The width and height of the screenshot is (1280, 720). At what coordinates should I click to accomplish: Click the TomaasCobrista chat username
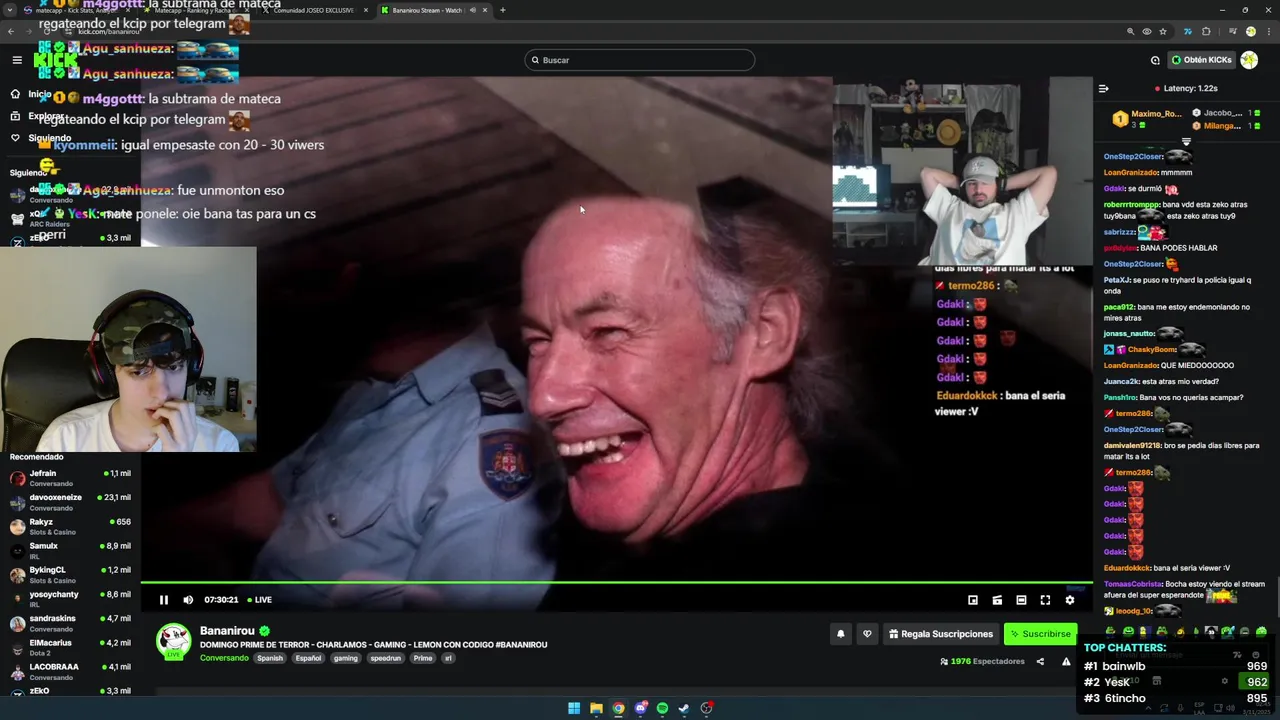point(1133,584)
